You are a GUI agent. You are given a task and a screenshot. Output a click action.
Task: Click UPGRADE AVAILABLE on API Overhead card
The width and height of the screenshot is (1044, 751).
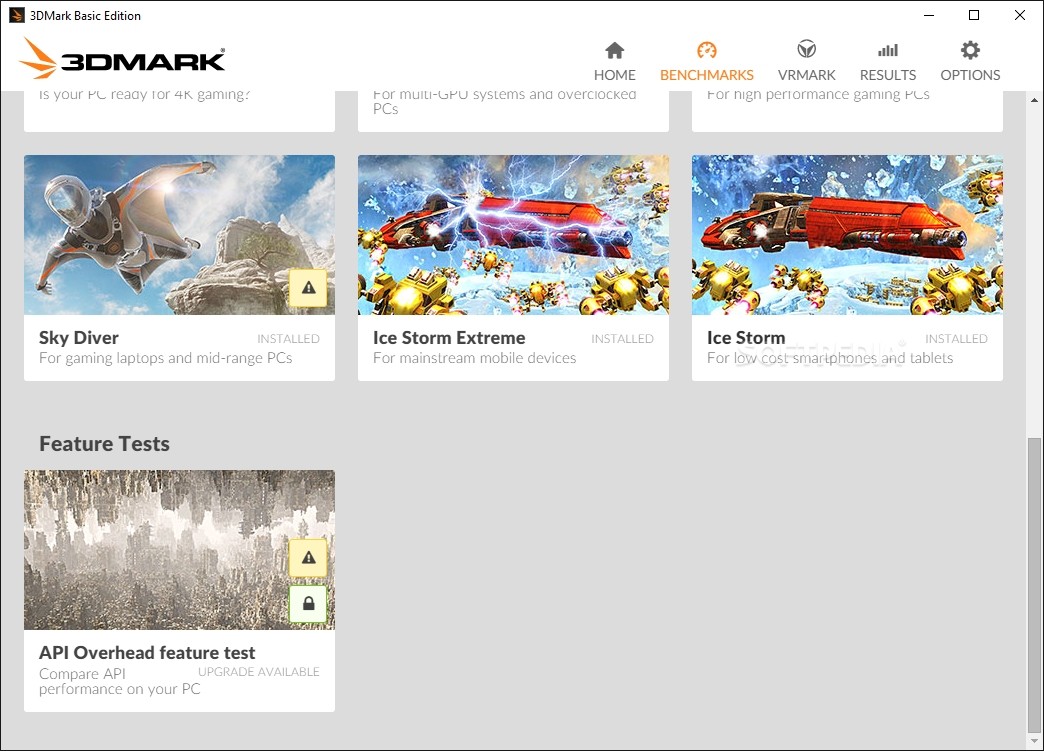click(259, 672)
